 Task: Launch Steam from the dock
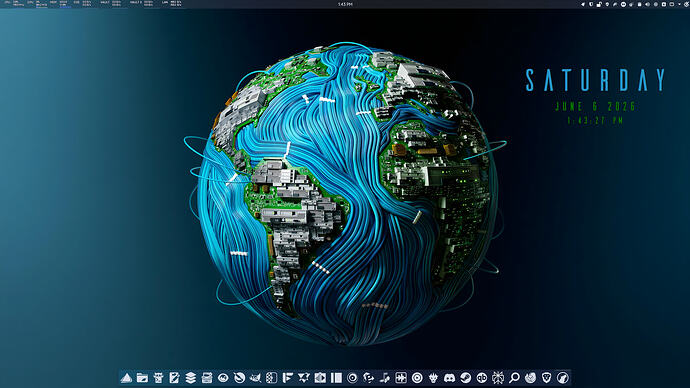466,377
